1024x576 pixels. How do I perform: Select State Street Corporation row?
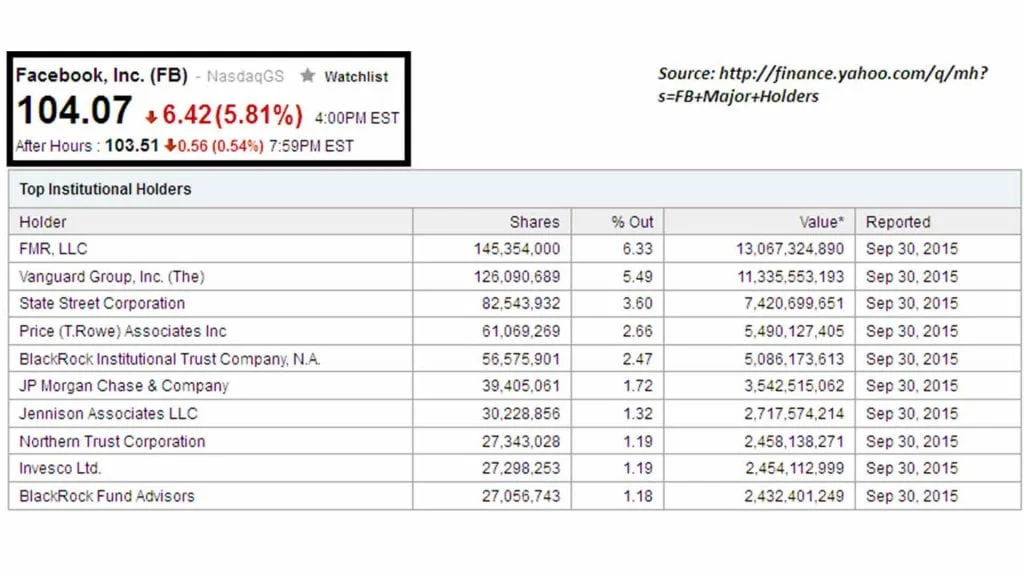click(x=102, y=303)
